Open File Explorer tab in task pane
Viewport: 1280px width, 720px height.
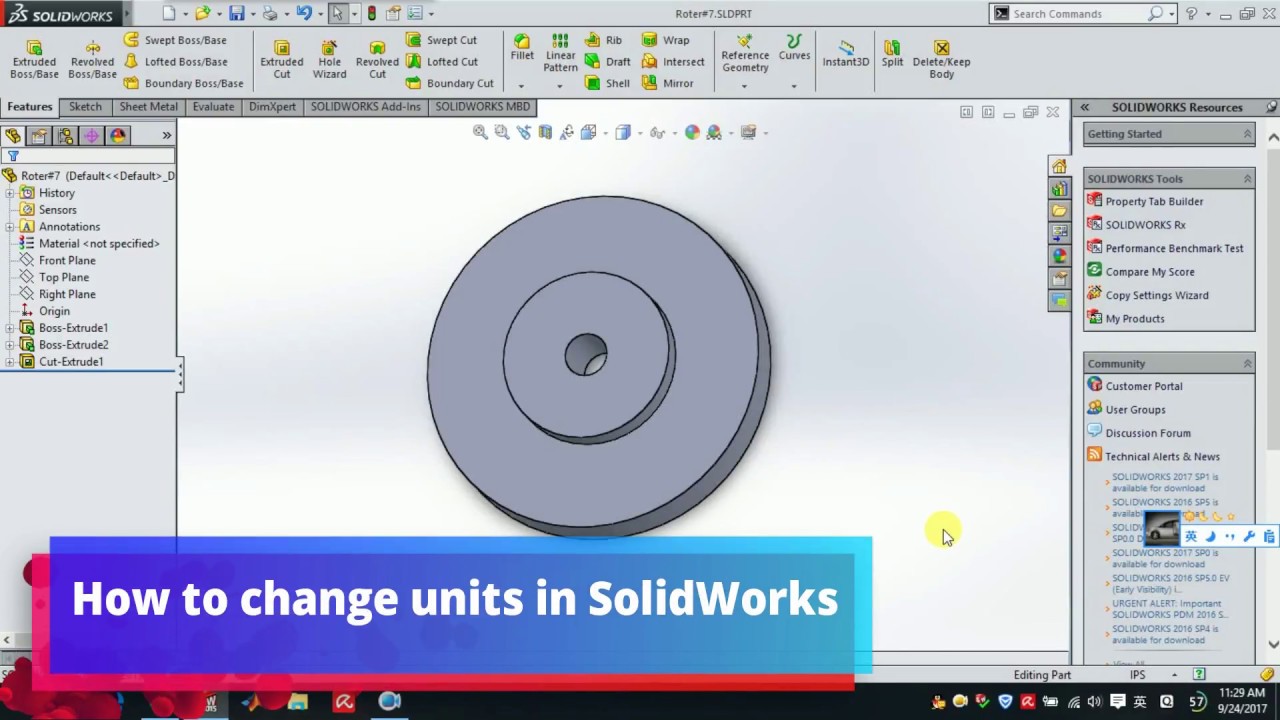tap(1059, 211)
